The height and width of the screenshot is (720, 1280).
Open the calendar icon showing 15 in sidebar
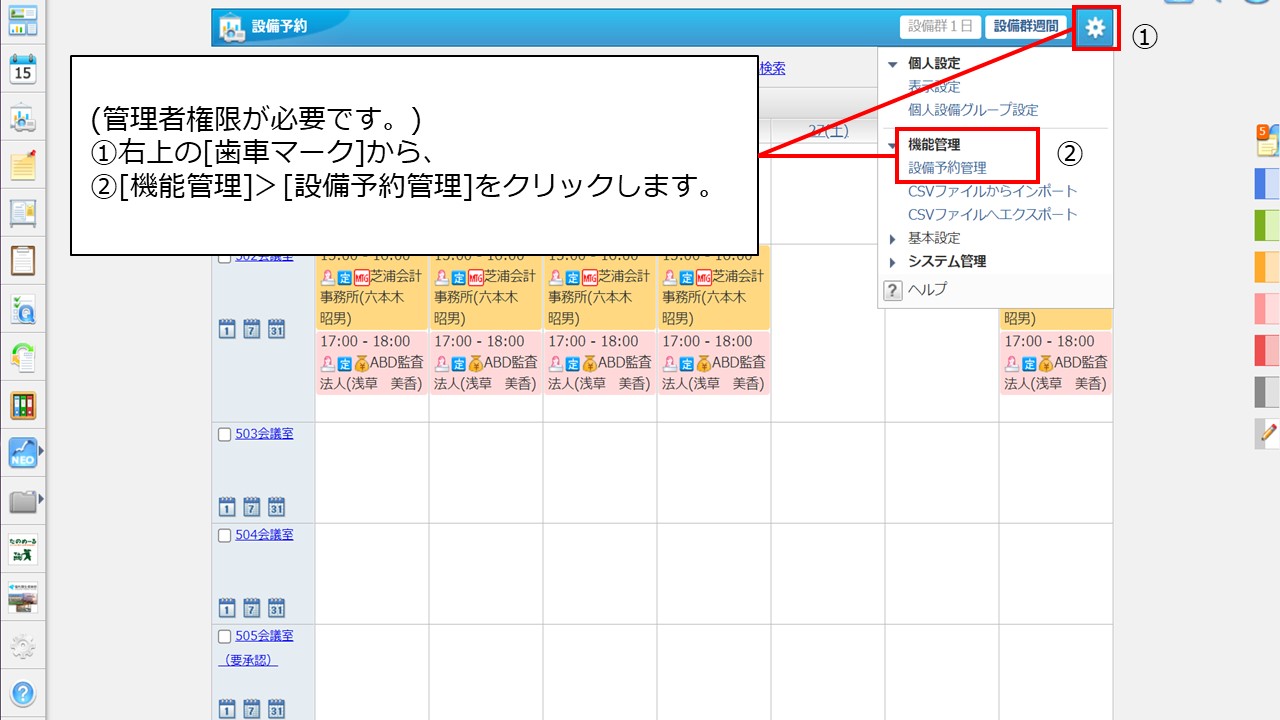coord(23,69)
